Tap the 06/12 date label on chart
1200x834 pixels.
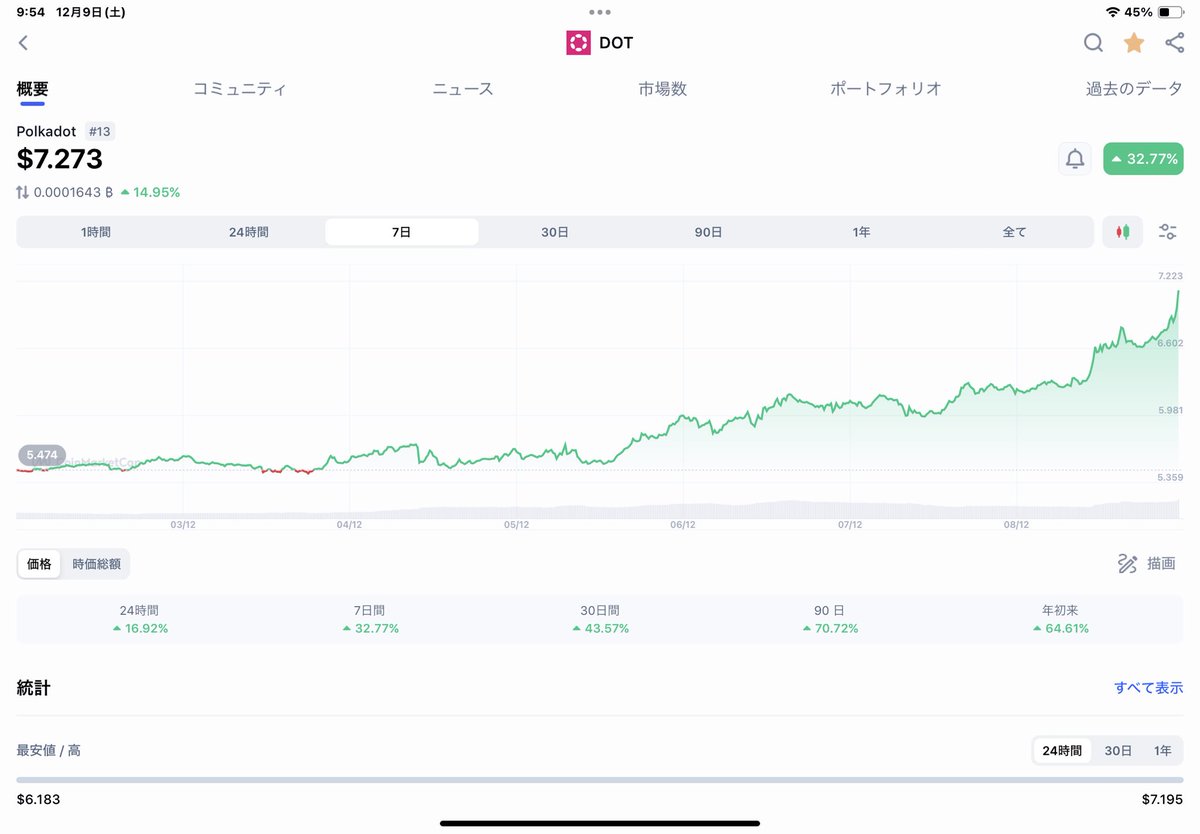pos(683,525)
